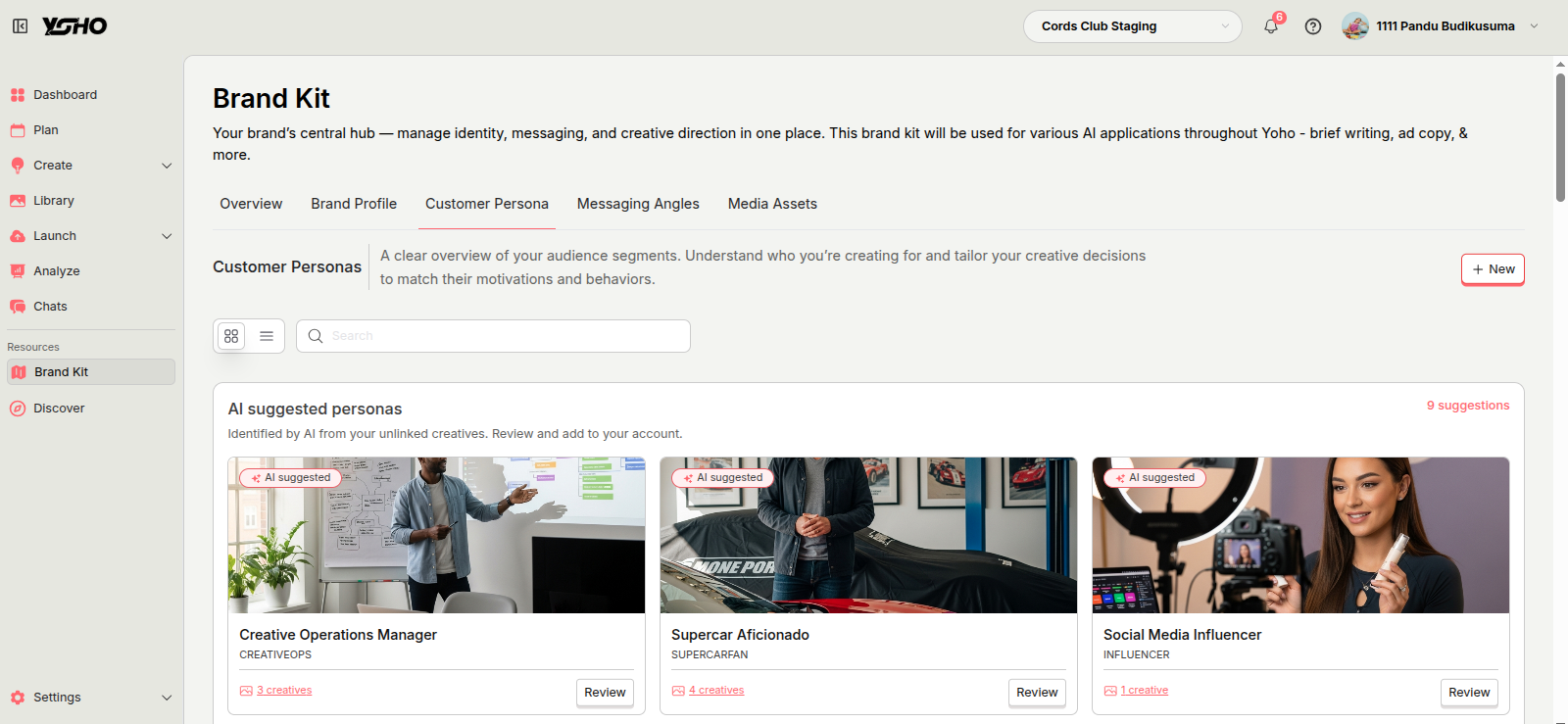This screenshot has width=1568, height=724.
Task: Click the 9 suggestions link
Action: [x=1468, y=406]
